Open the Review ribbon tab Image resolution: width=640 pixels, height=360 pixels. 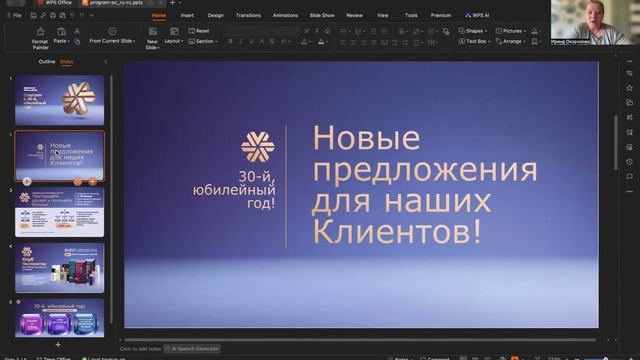pos(354,16)
